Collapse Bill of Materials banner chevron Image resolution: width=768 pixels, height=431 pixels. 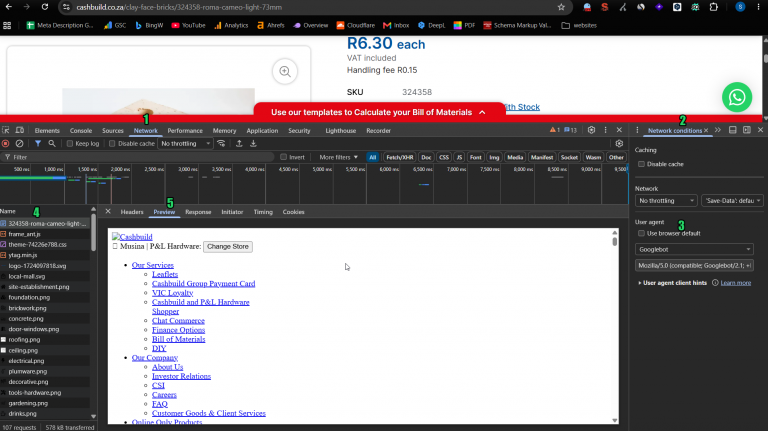pyautogui.click(x=482, y=112)
